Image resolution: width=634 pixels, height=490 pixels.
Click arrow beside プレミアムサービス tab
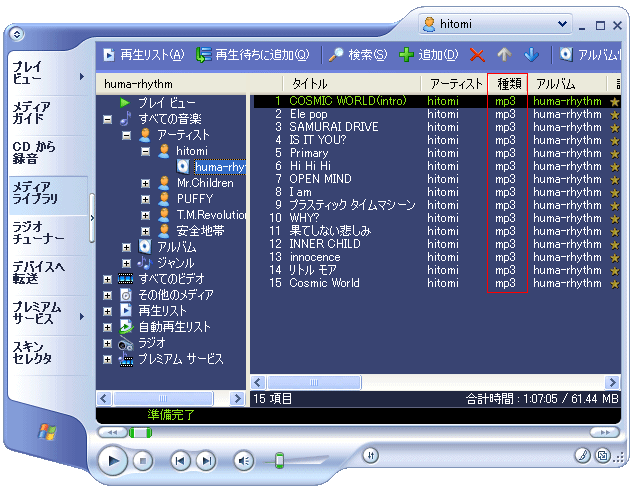click(82, 317)
